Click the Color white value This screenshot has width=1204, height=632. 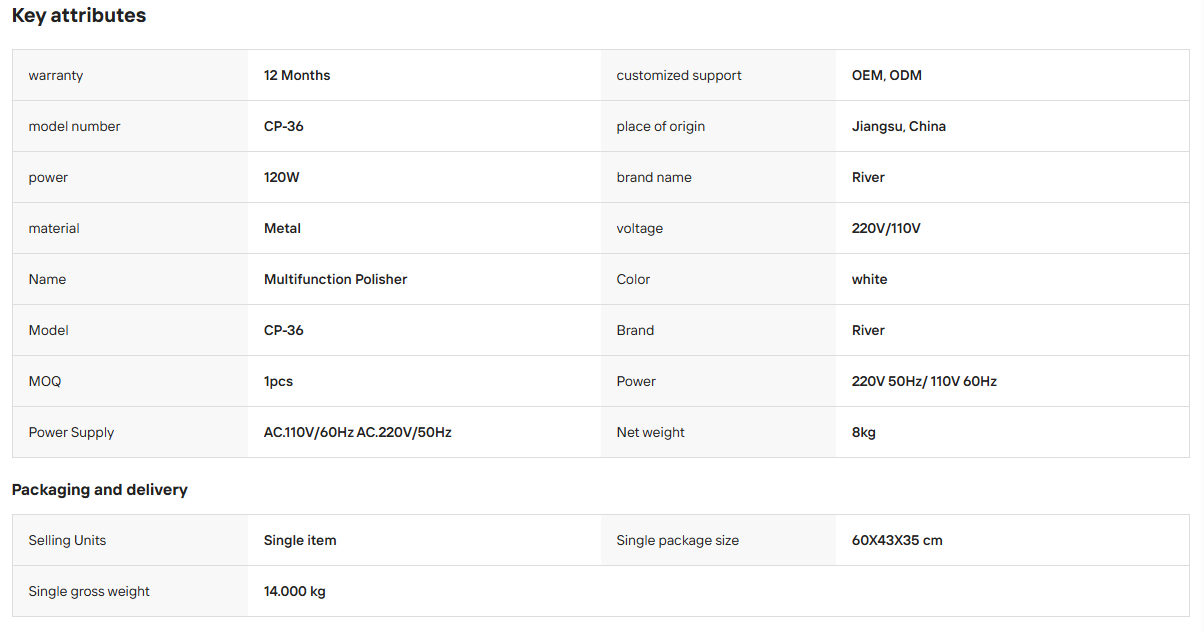click(870, 279)
